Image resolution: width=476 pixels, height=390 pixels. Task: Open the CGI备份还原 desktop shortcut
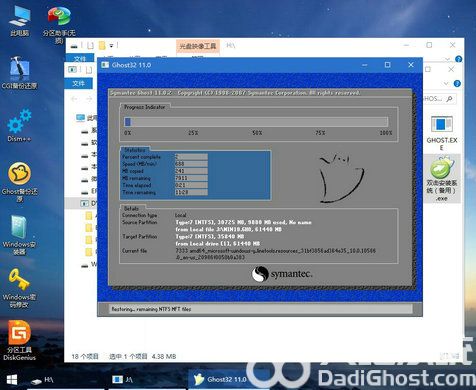pyautogui.click(x=19, y=72)
